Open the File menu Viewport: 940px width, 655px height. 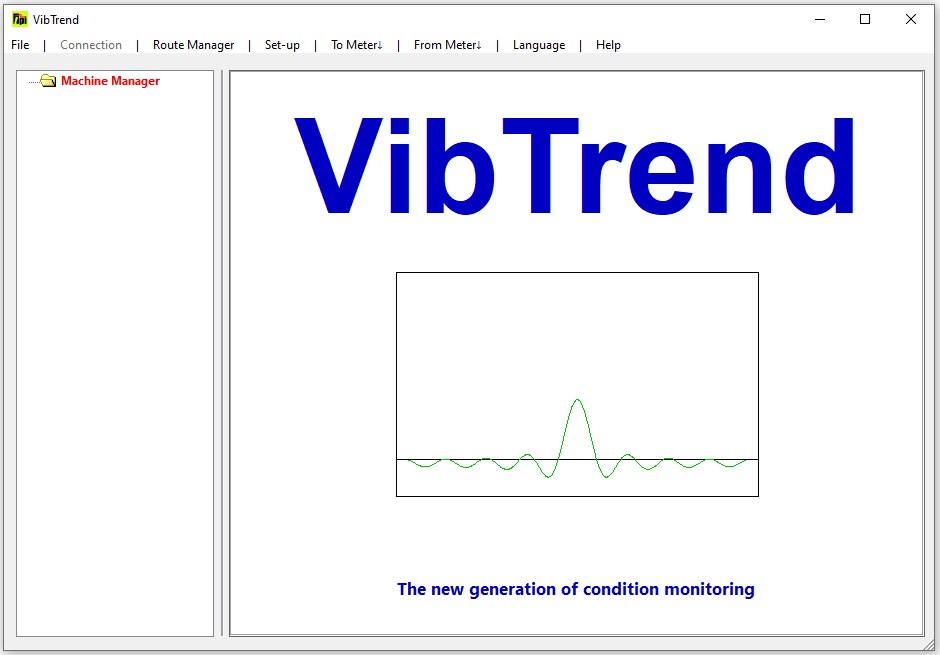tap(20, 45)
